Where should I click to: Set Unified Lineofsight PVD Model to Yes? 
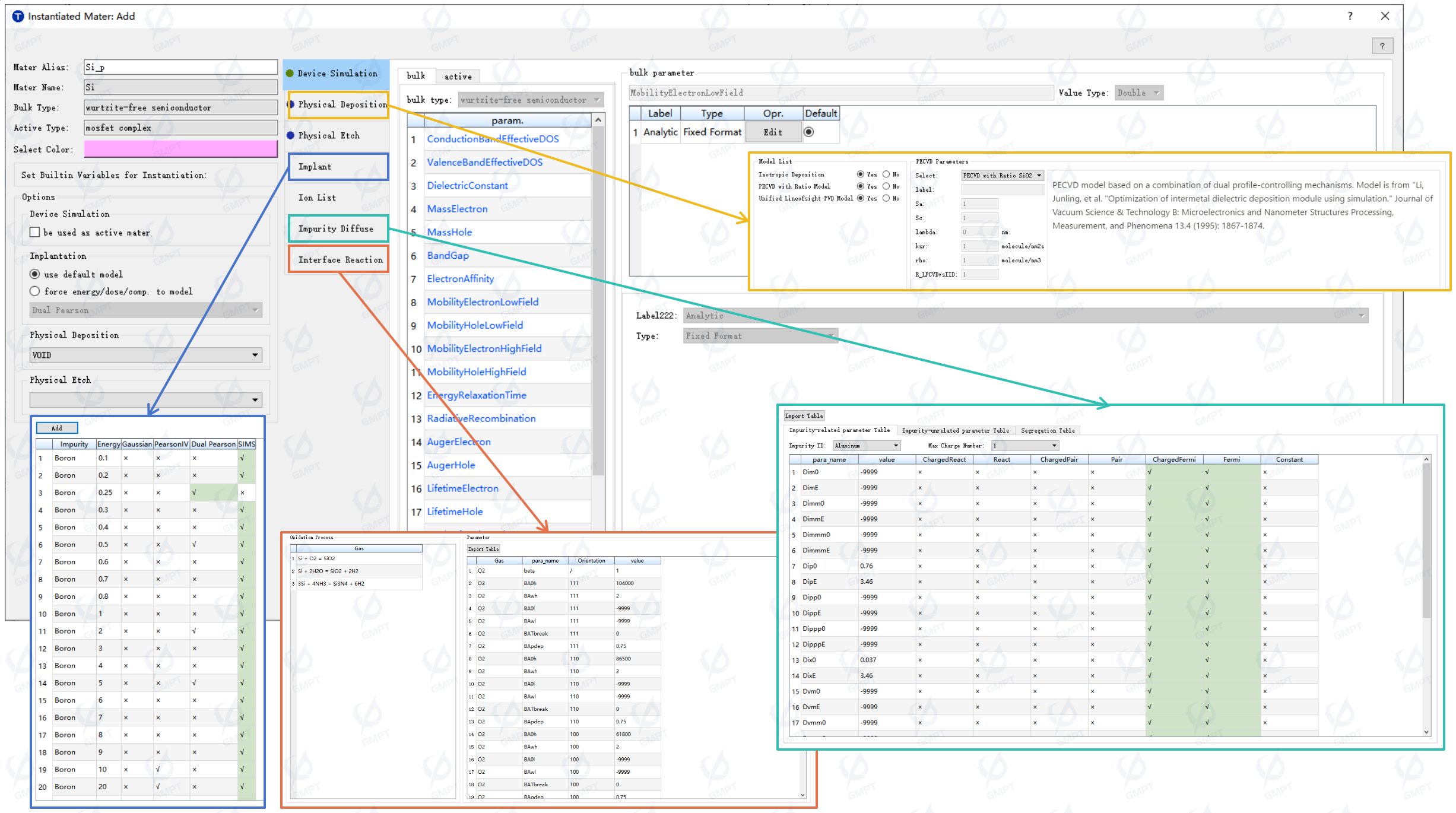click(860, 198)
